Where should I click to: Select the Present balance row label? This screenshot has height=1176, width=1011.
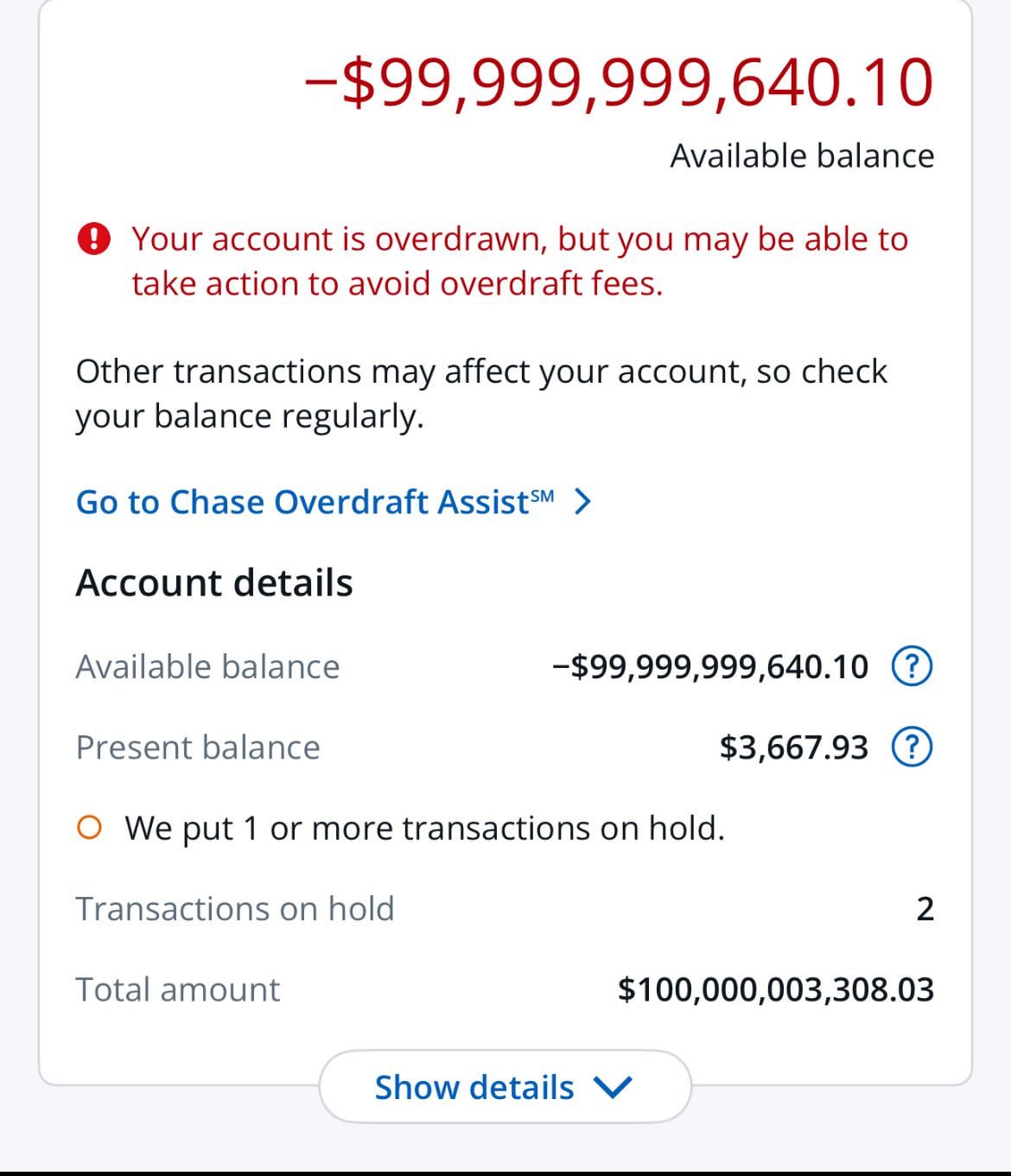[x=198, y=747]
